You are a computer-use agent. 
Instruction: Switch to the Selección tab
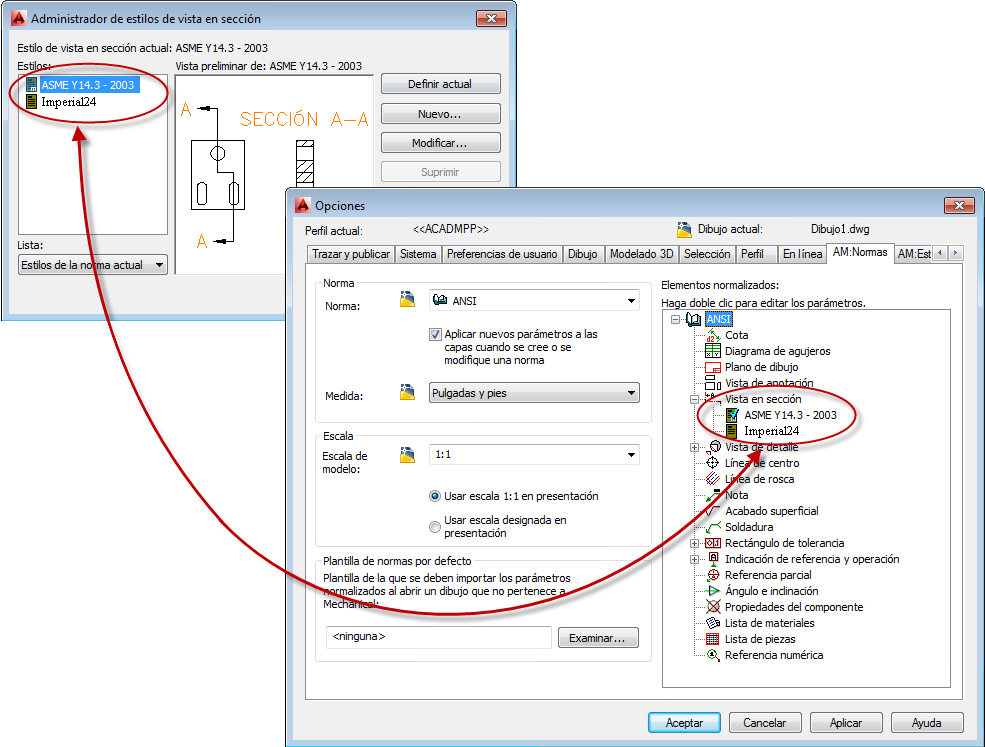coord(707,254)
